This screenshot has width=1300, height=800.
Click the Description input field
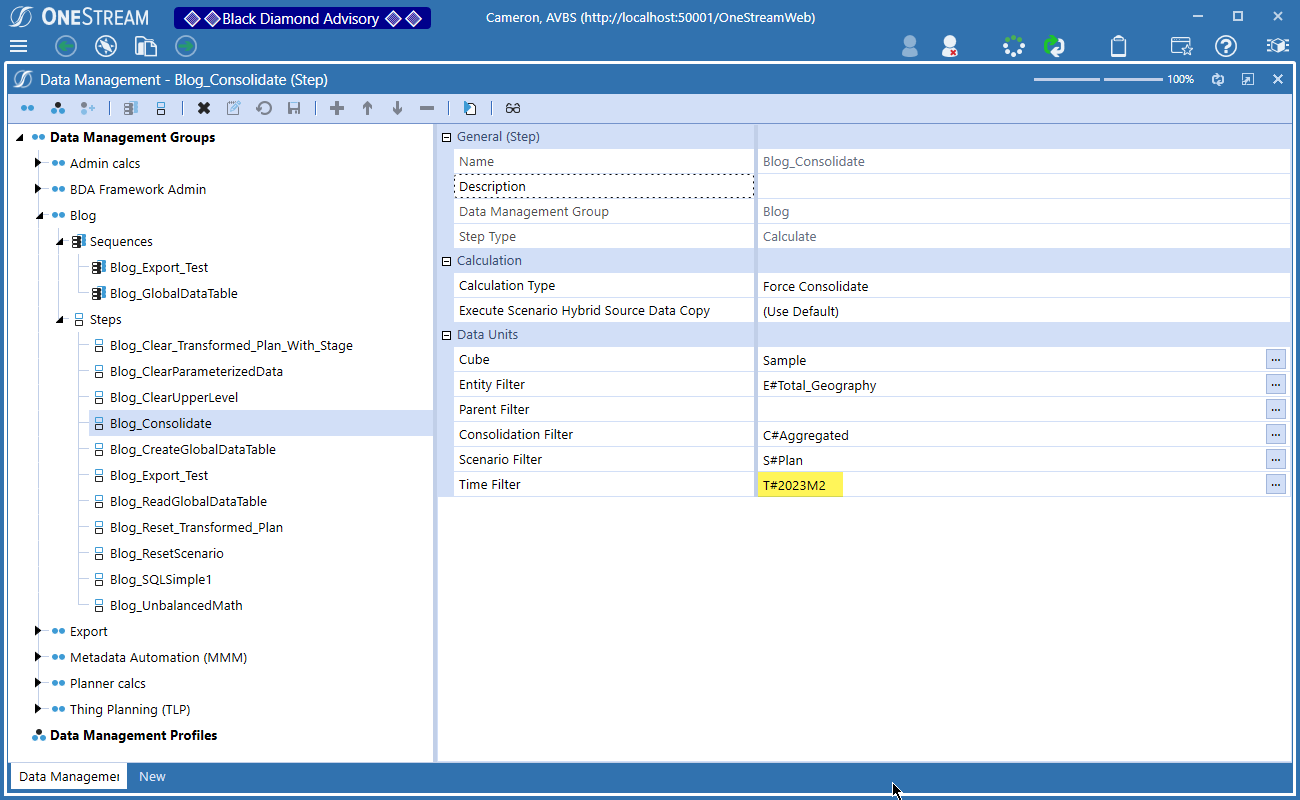click(x=1023, y=186)
